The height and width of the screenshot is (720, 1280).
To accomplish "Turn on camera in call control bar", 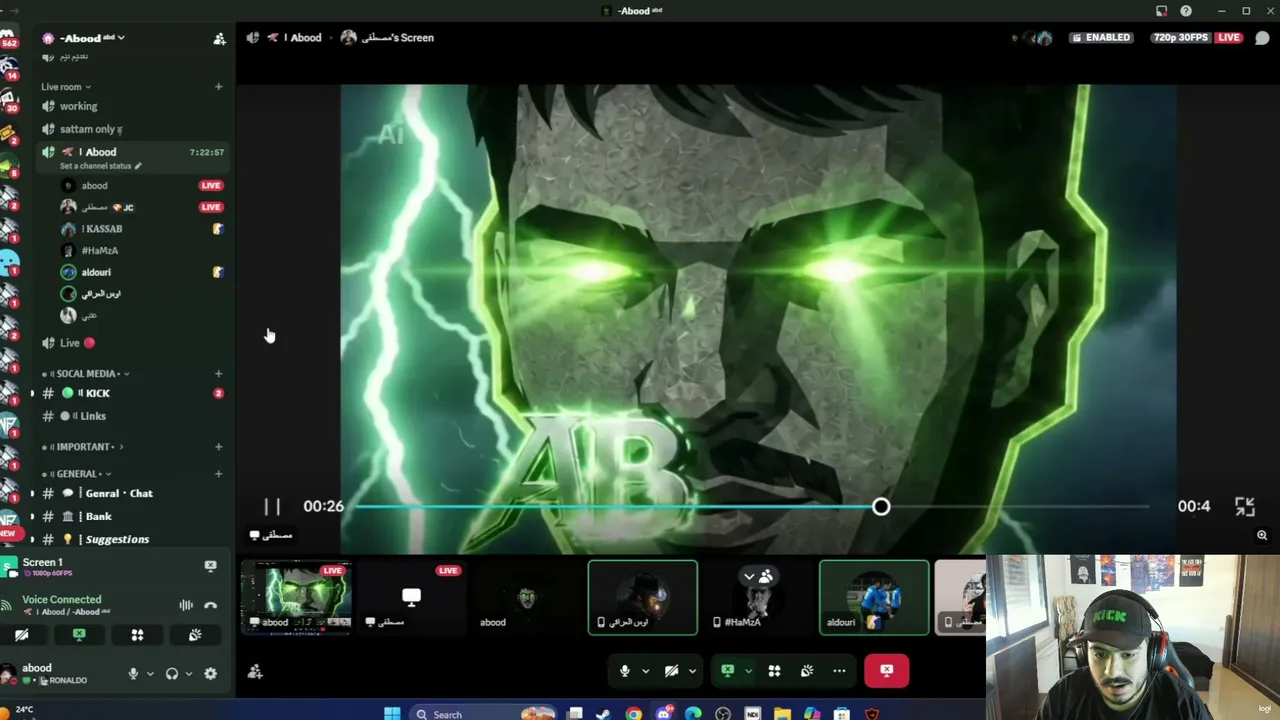I will [672, 671].
